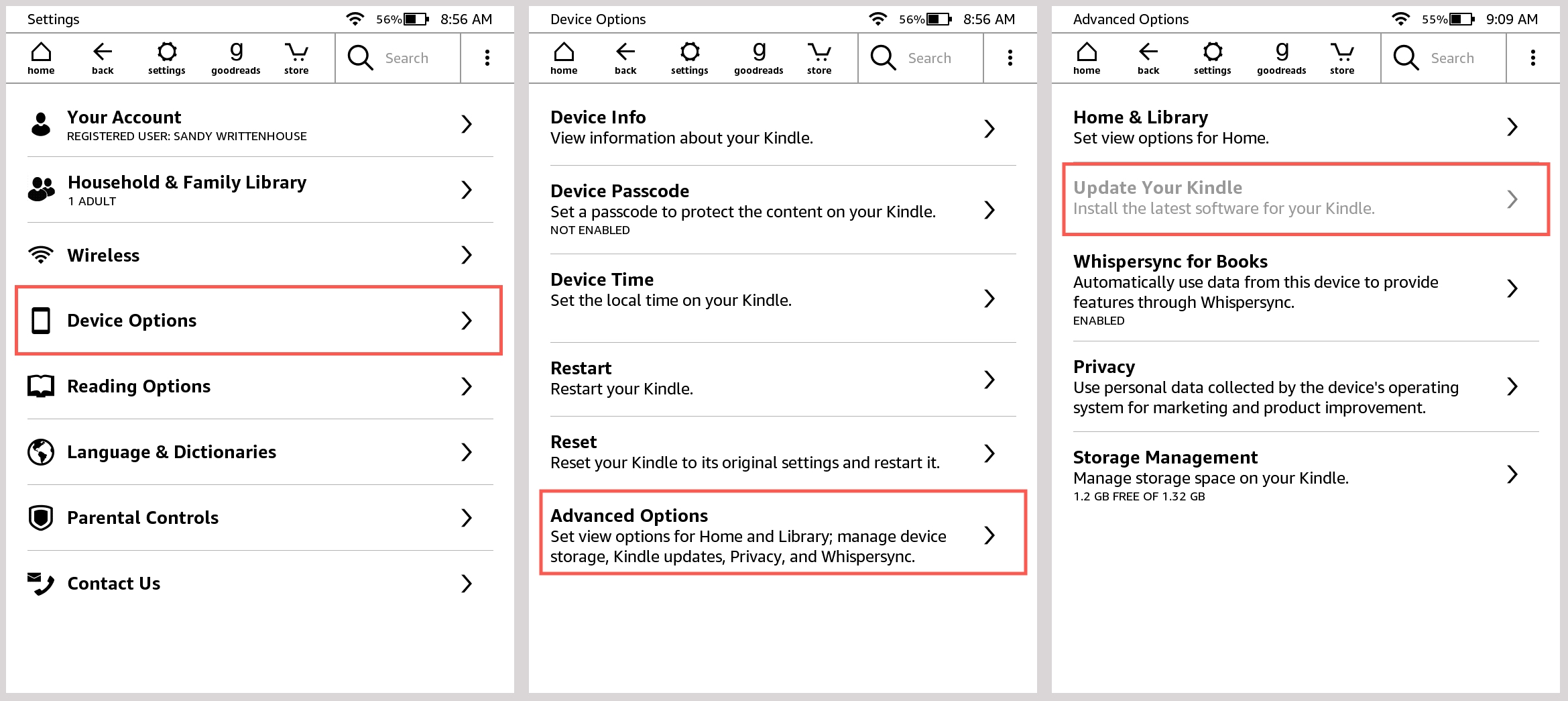1568x701 pixels.
Task: Open goodreads in Device Options toolbar
Action: (759, 58)
